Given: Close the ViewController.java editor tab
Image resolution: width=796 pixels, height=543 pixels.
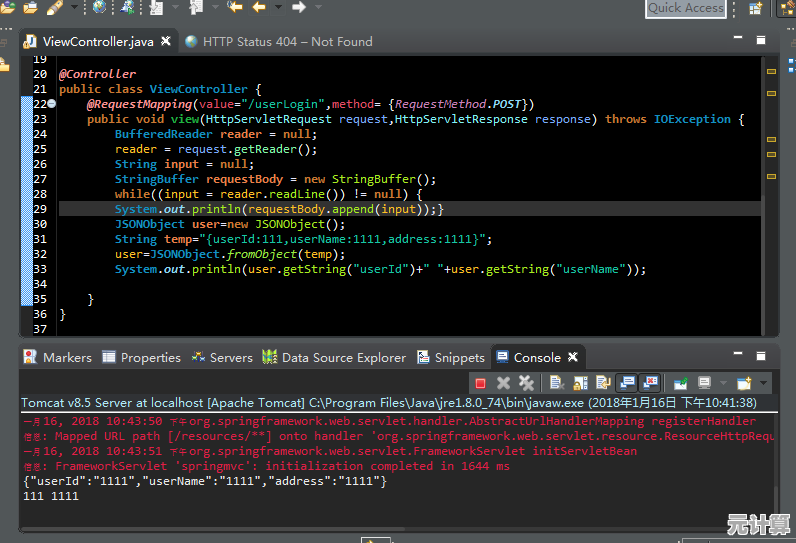Looking at the screenshot, I should 166,41.
